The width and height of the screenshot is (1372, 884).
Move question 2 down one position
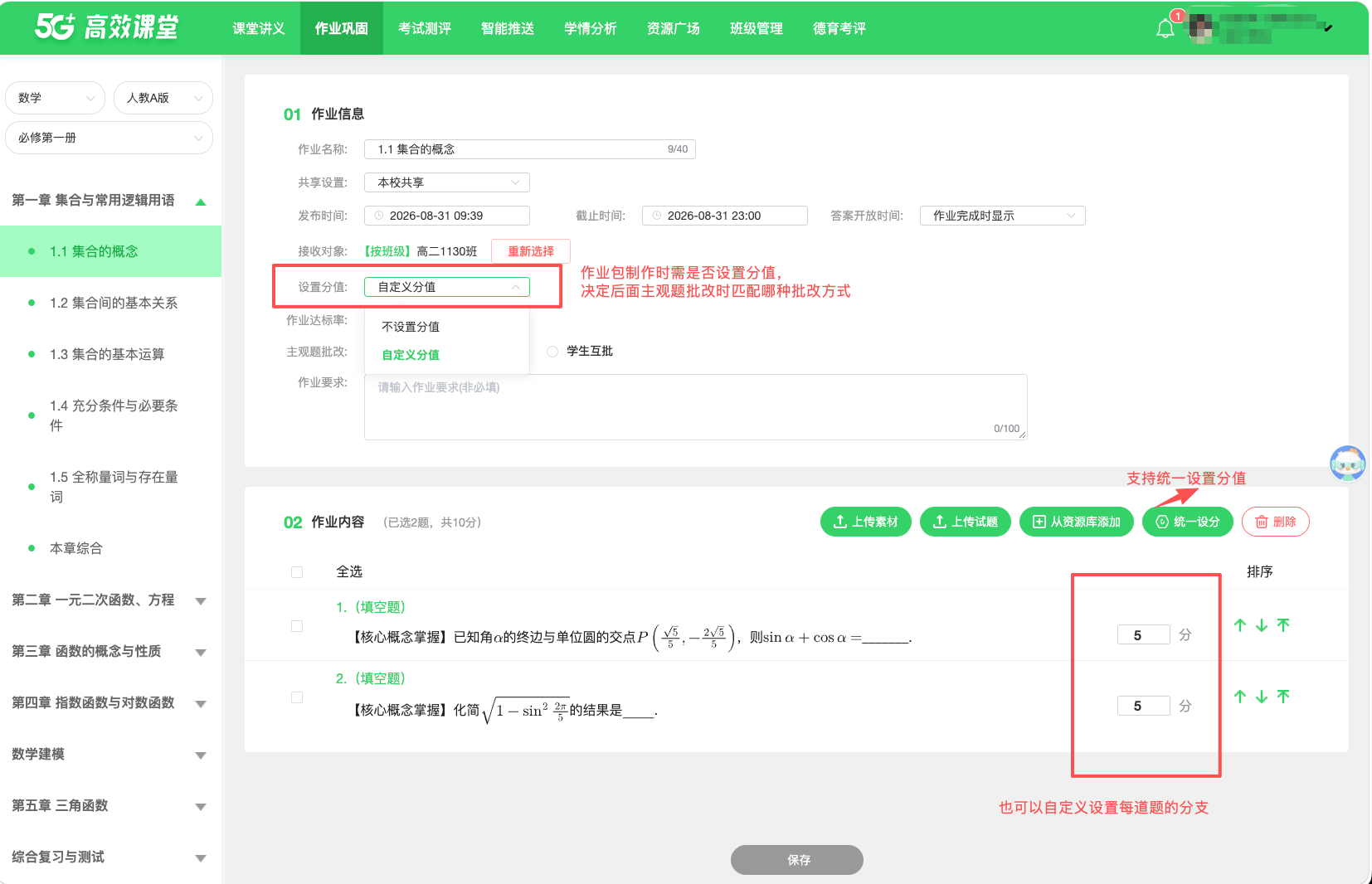click(x=1262, y=697)
